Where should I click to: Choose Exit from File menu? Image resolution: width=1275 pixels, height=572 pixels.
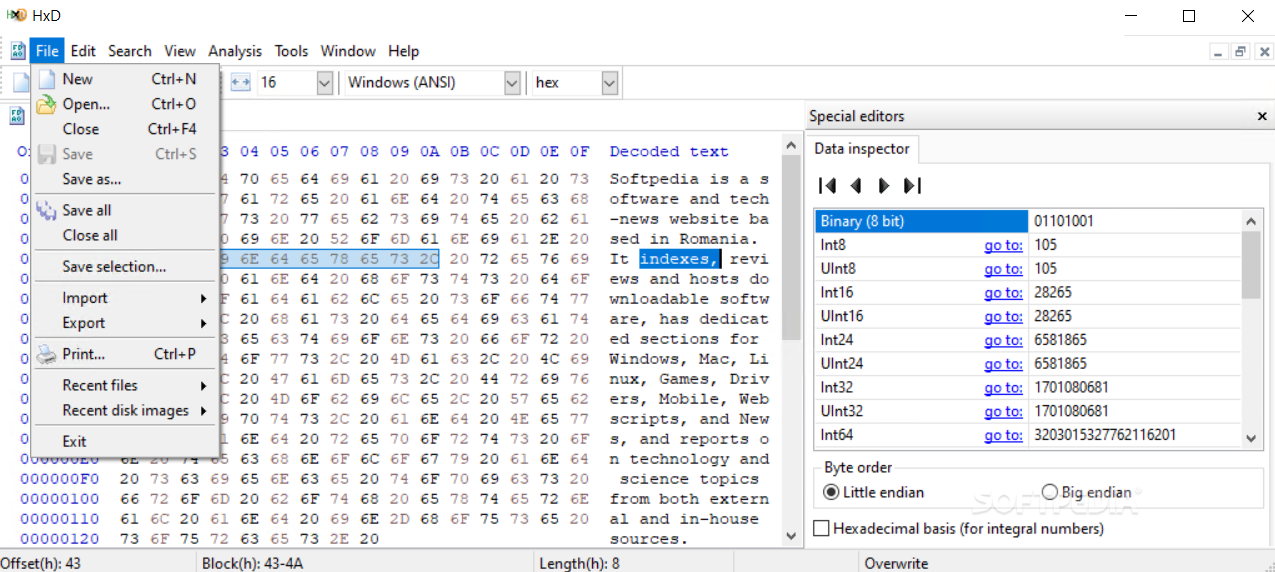[x=125, y=441]
